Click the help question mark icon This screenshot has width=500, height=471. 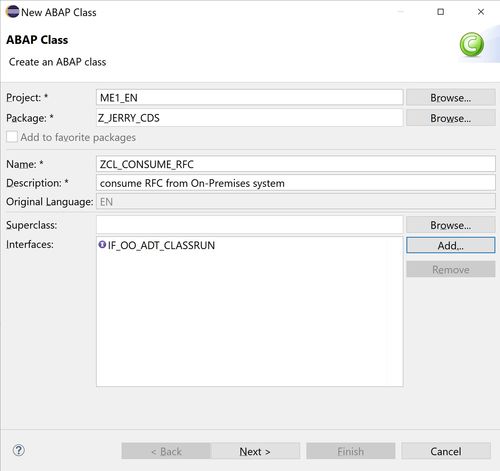[19, 450]
